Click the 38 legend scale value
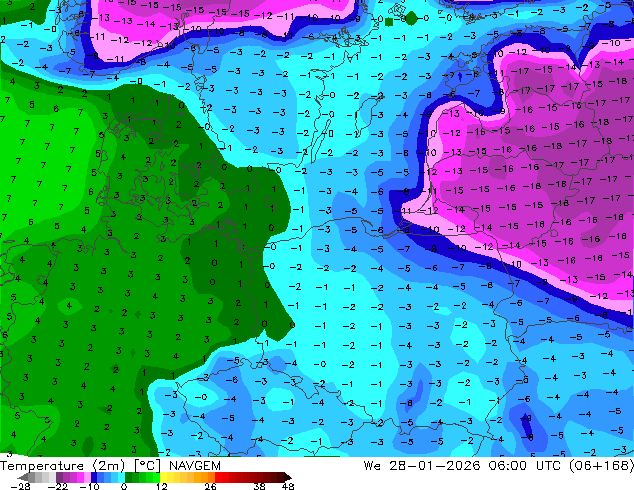Image resolution: width=634 pixels, height=490 pixels. [x=260, y=486]
